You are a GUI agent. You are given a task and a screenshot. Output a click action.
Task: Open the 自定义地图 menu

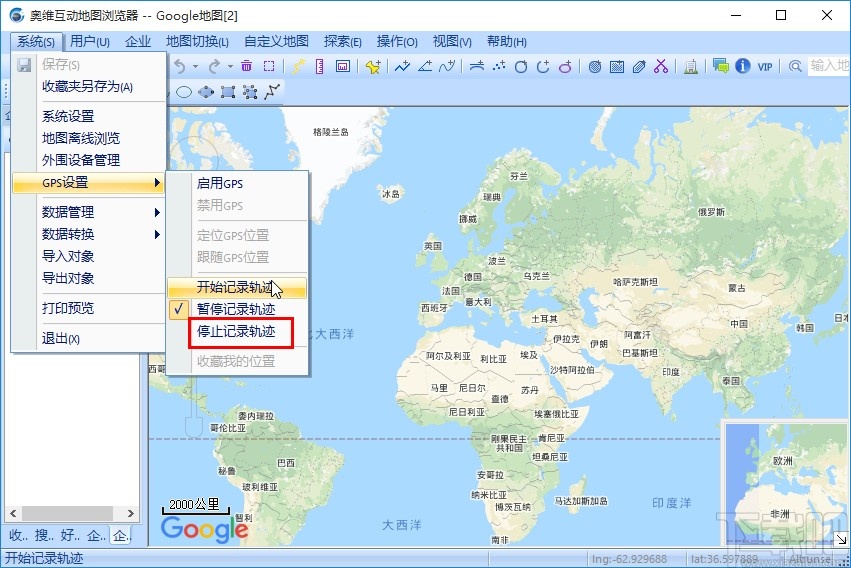[276, 42]
